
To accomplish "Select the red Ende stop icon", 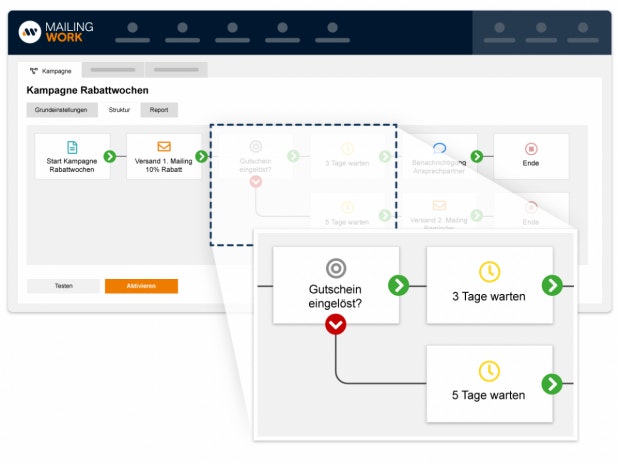I will click(531, 149).
